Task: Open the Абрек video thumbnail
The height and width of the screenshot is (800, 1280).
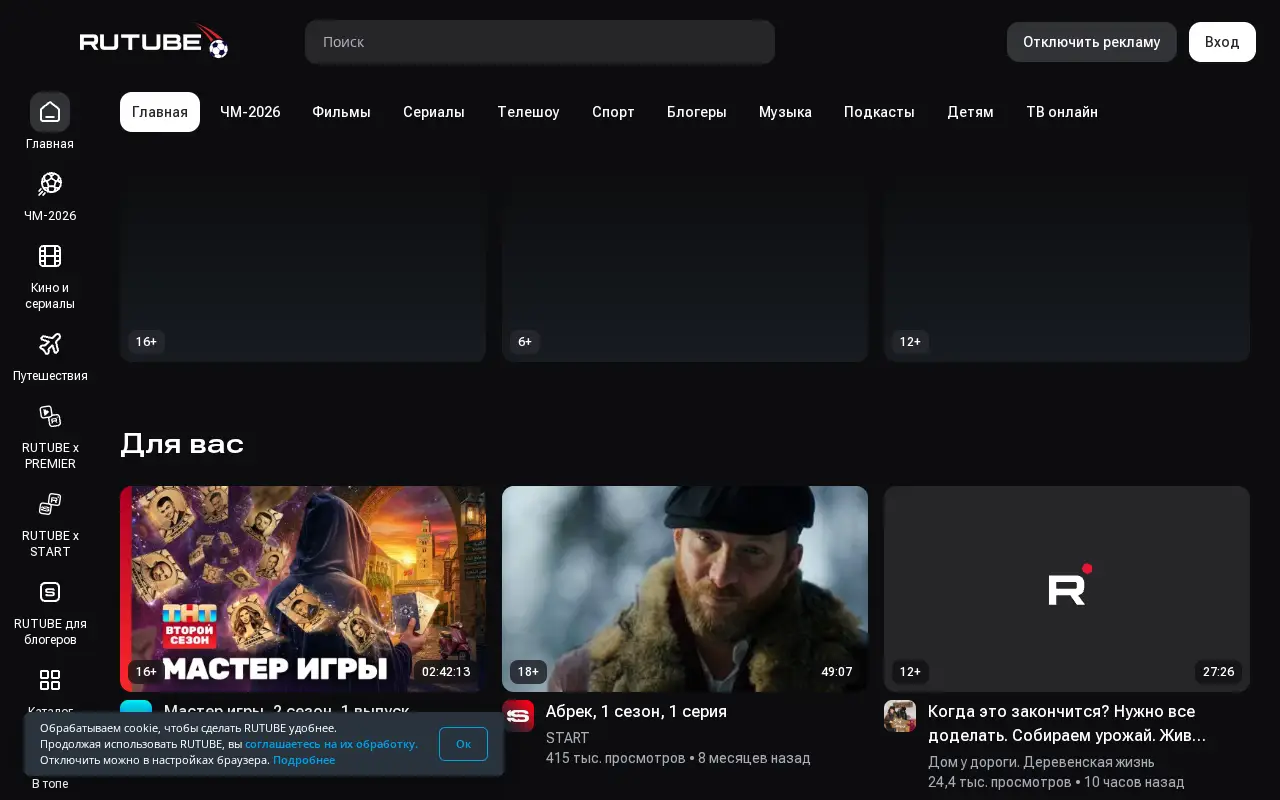Action: coord(685,589)
